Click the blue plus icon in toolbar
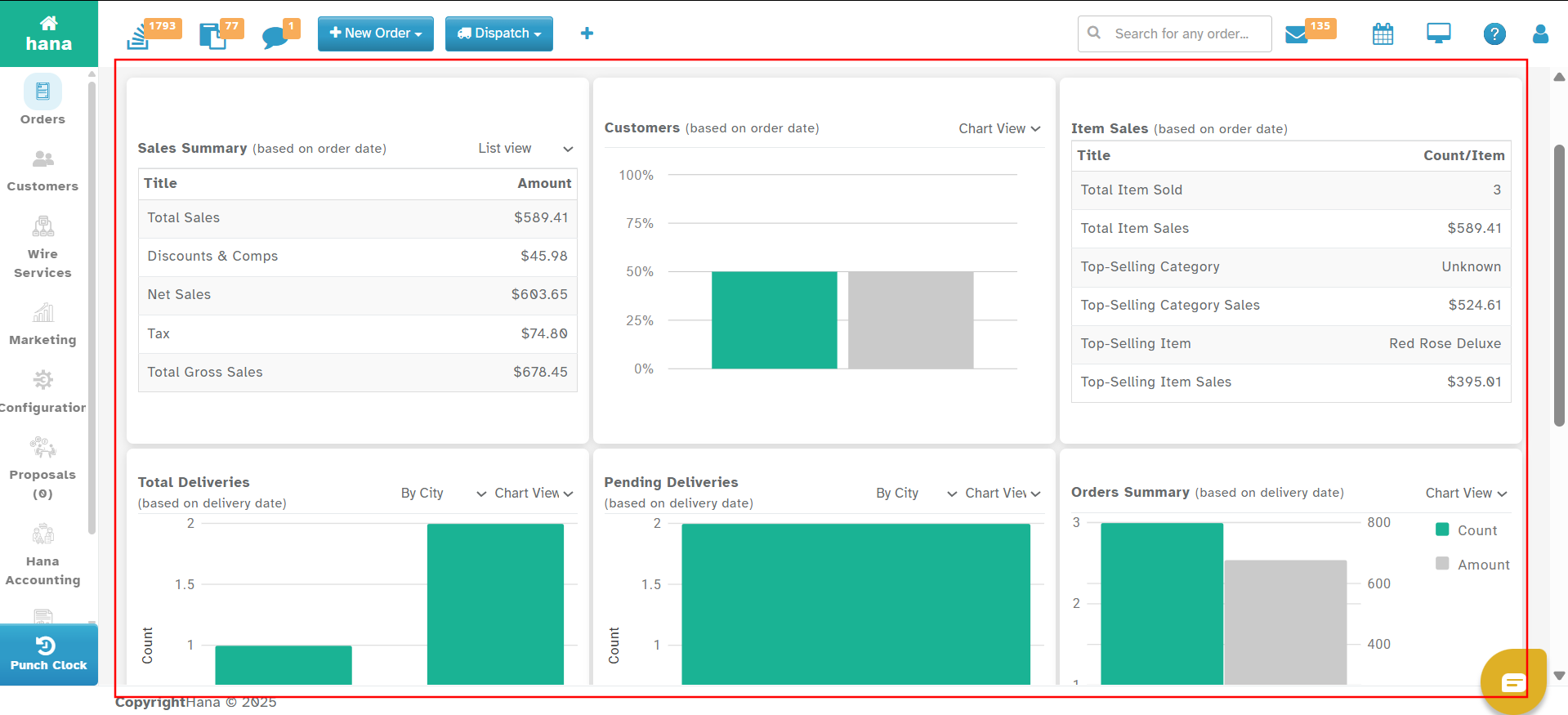Viewport: 1568px width, 715px height. pos(587,34)
